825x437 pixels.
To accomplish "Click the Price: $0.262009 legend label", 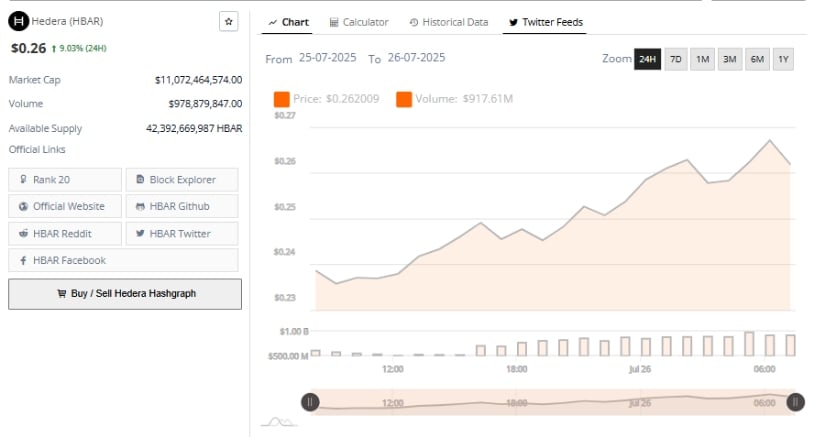I will point(336,99).
